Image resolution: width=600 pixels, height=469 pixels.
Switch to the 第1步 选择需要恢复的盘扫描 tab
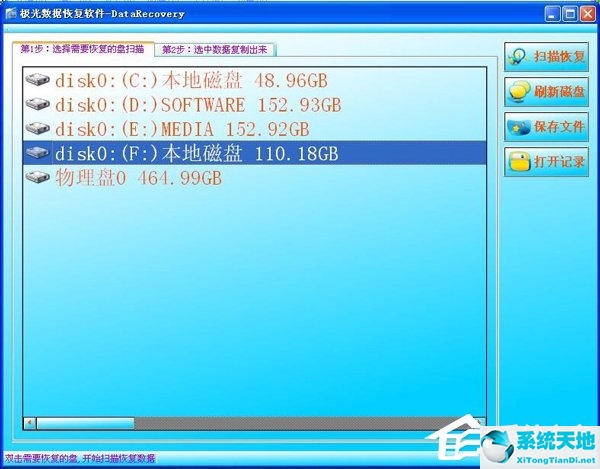83,49
